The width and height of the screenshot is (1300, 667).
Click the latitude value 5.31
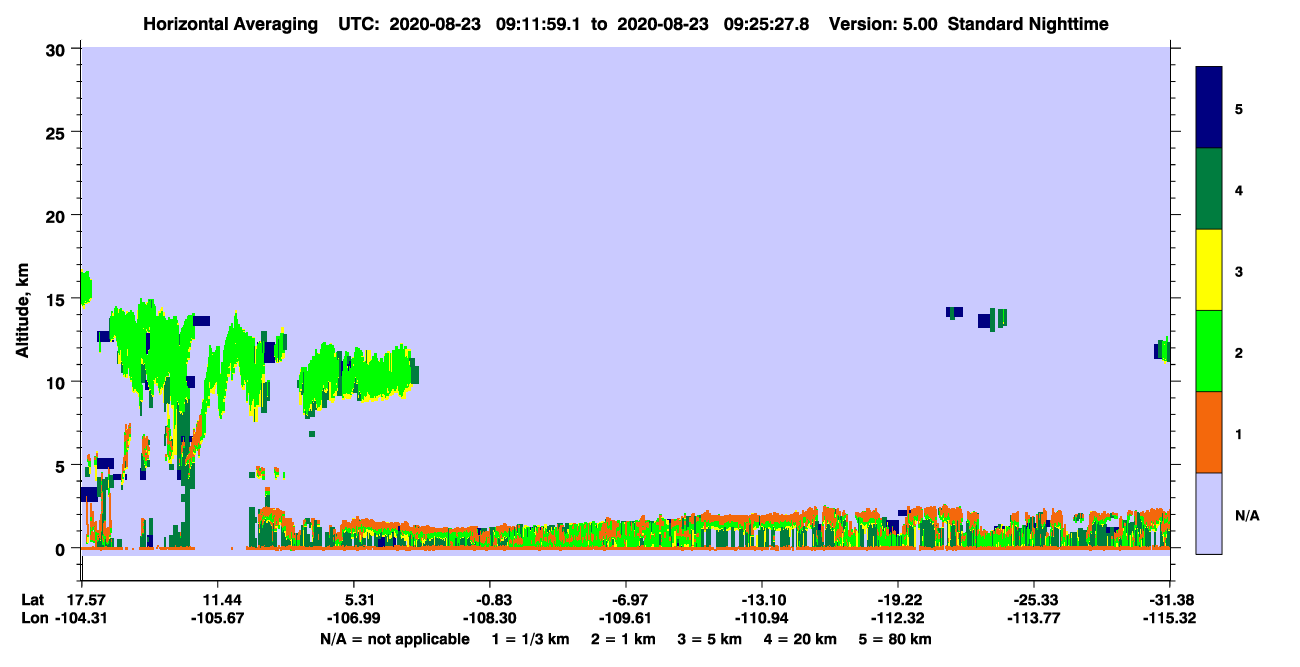(353, 599)
